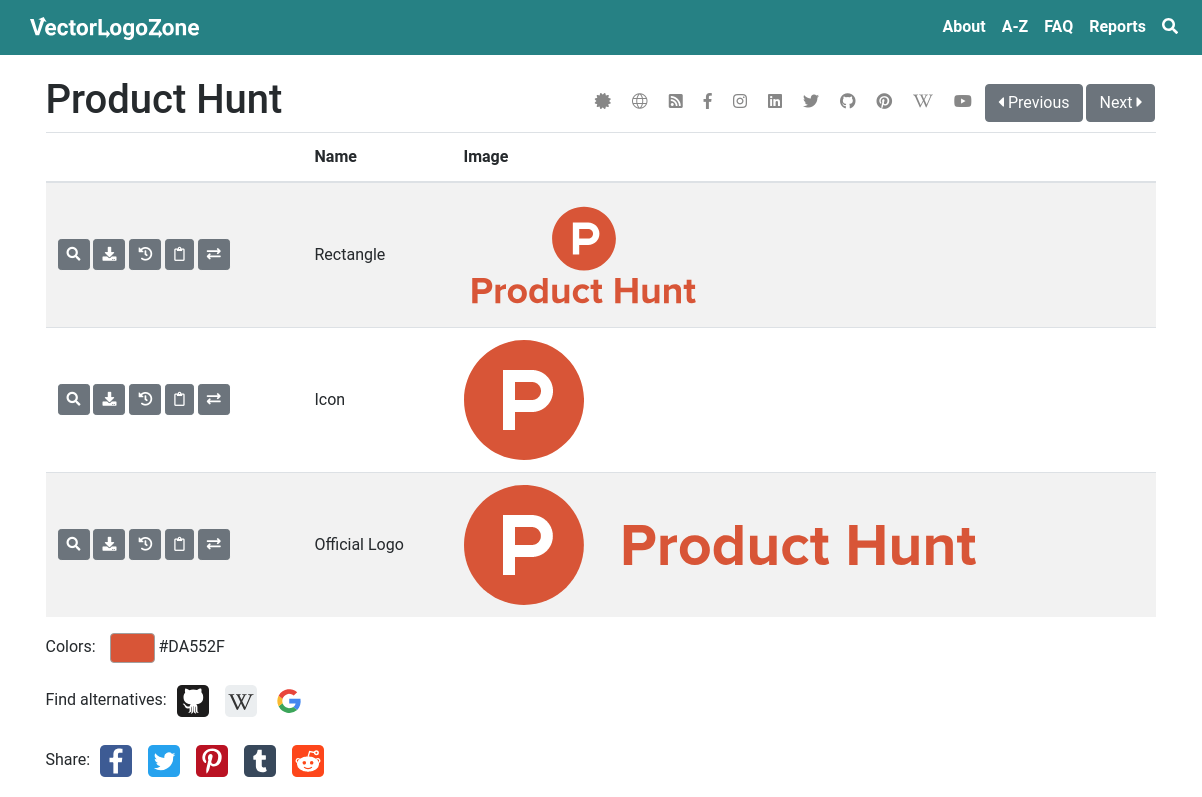The width and height of the screenshot is (1202, 797).
Task: Copy the Rectangle logo to clipboard
Action: pyautogui.click(x=179, y=255)
